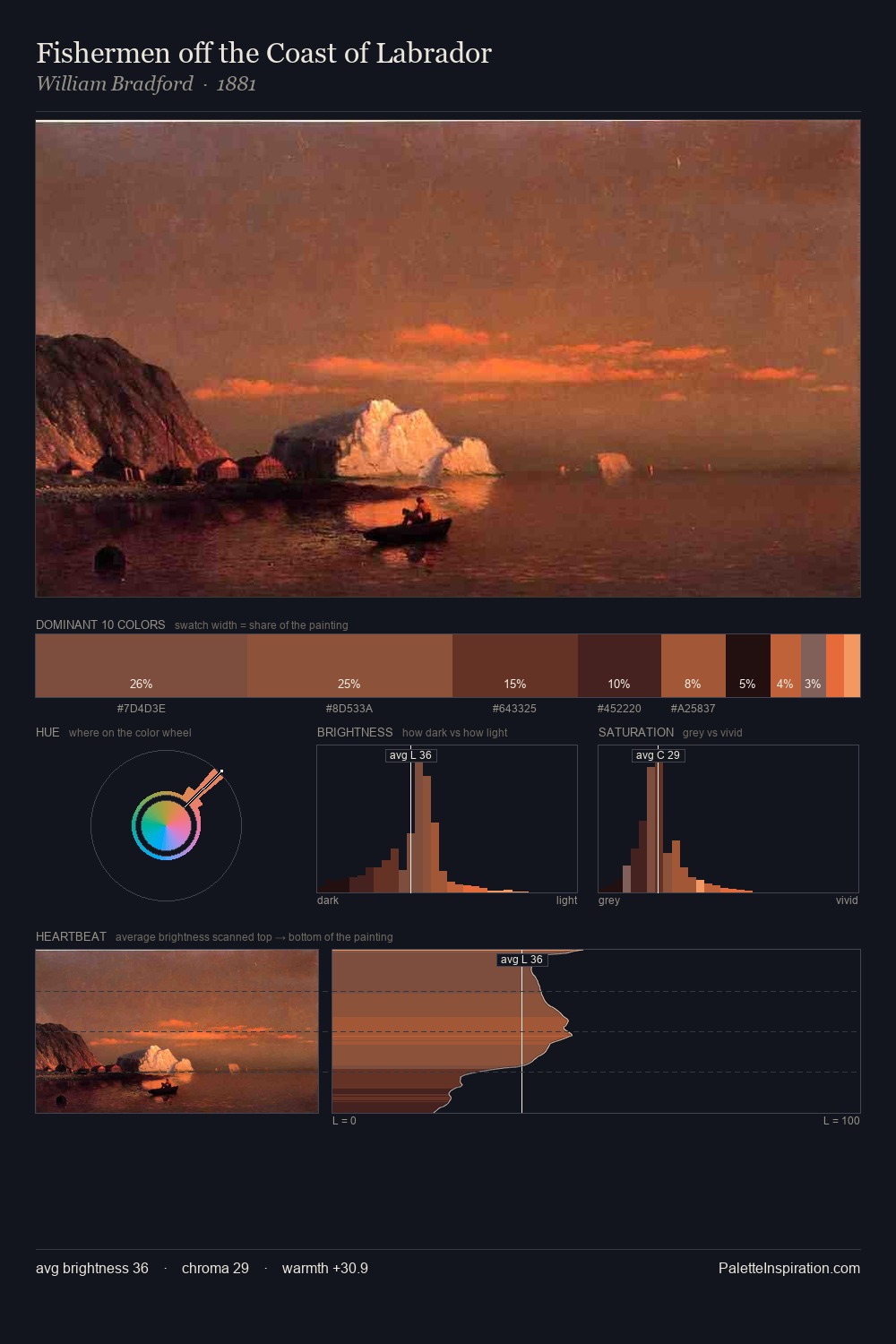Click 'swatch width = share of the painting'
896x1344 pixels.
click(262, 625)
